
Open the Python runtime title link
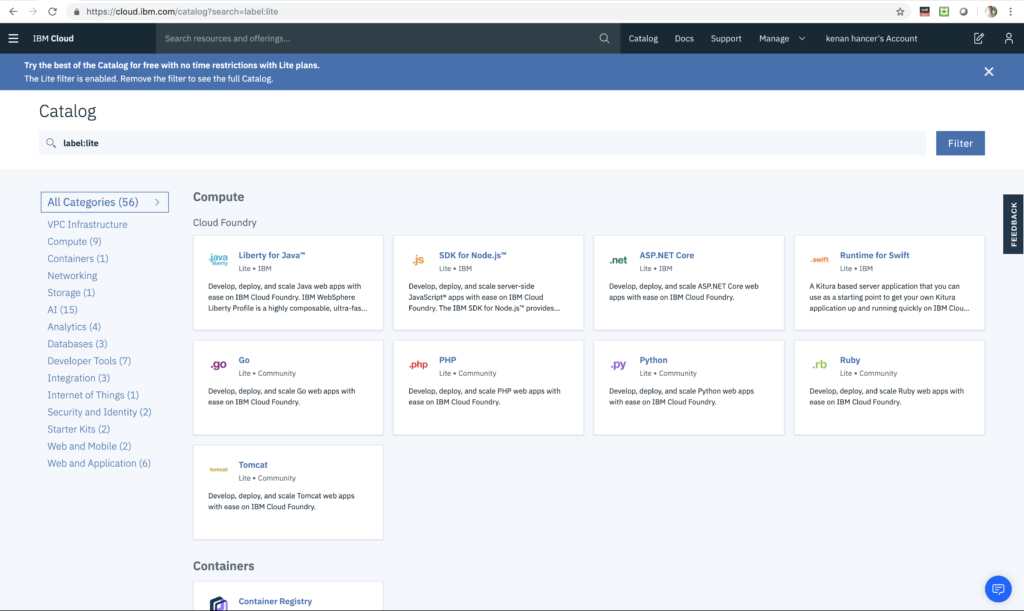coord(653,360)
